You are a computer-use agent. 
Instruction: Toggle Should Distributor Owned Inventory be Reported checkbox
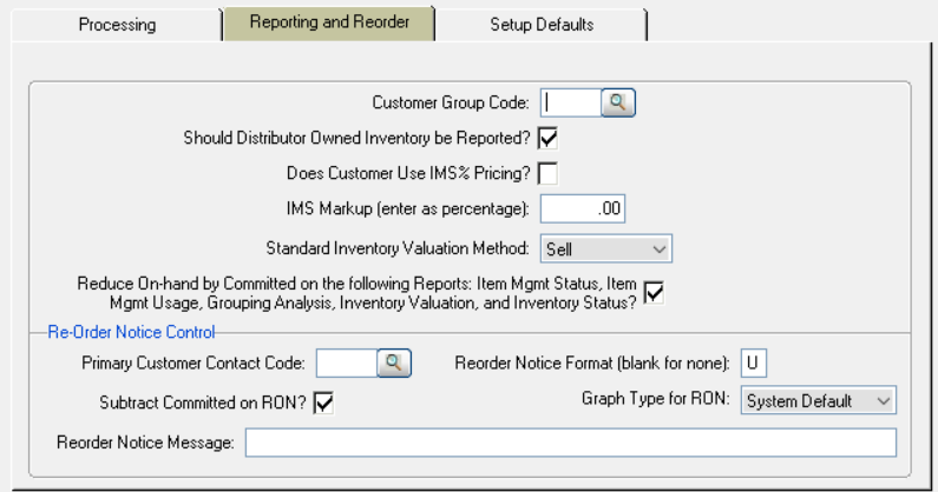point(548,138)
